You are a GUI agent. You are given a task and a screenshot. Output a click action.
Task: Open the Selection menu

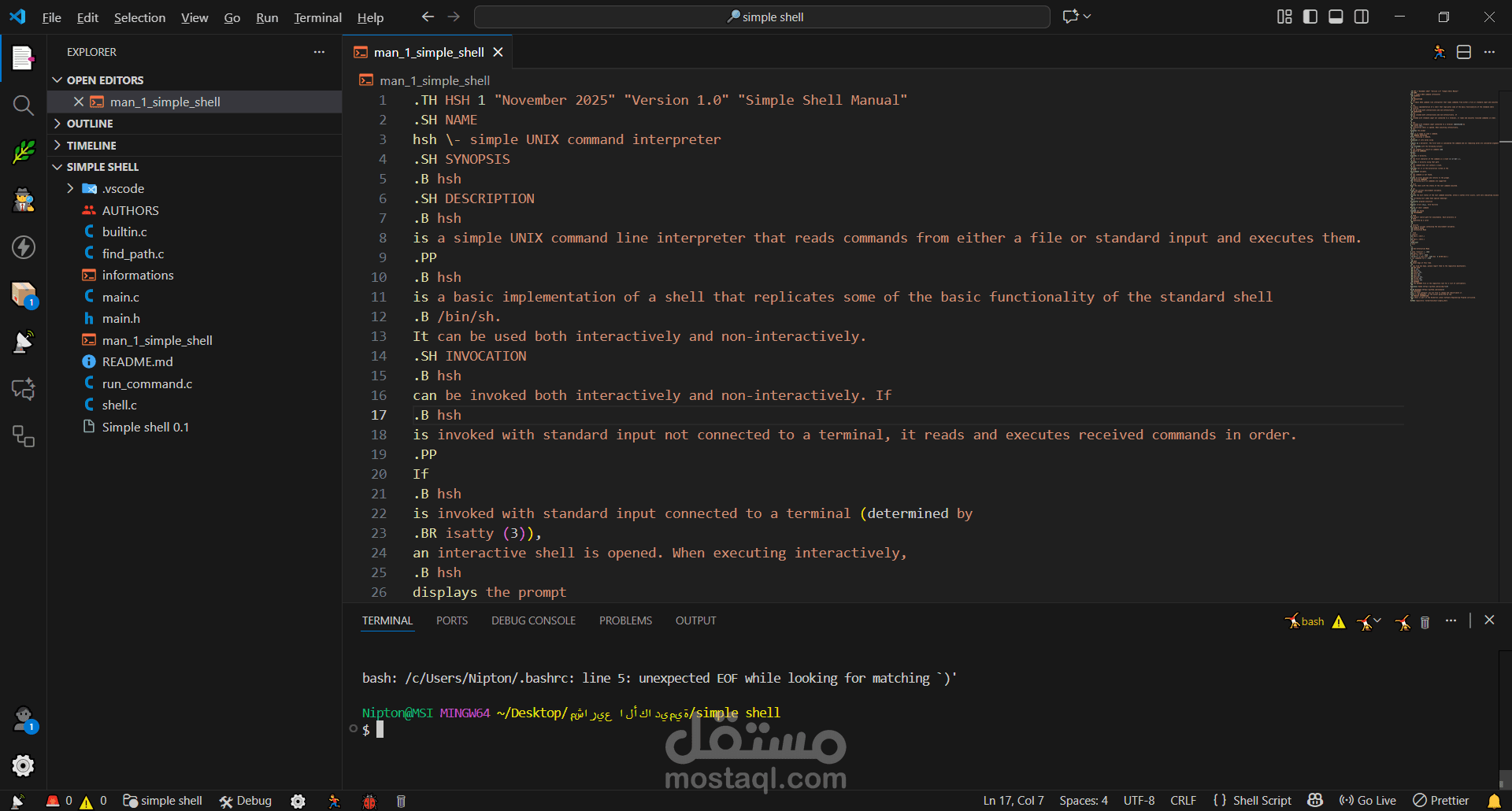click(x=139, y=17)
